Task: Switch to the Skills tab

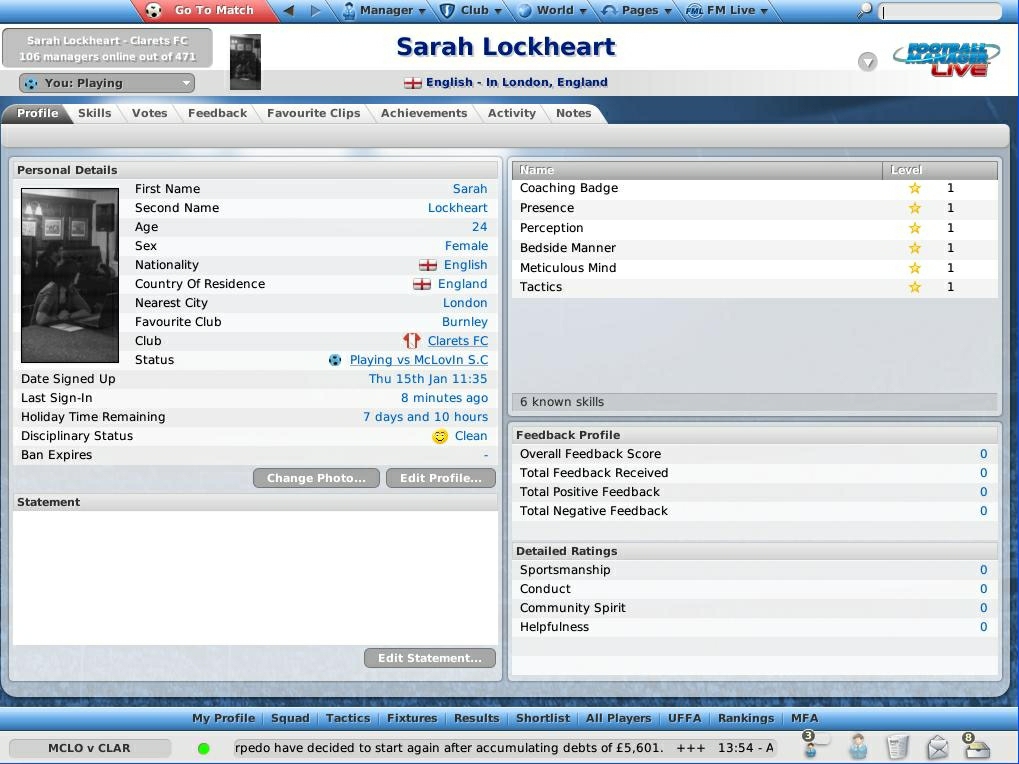Action: pos(94,113)
